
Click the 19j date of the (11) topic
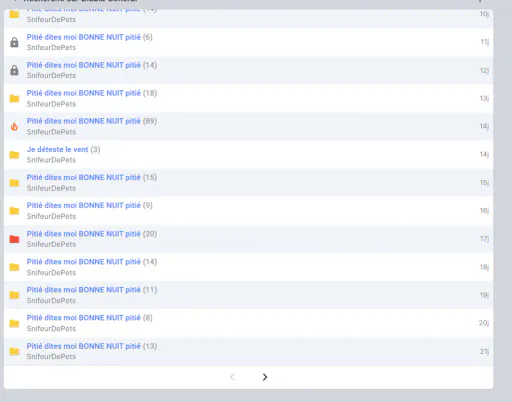pyautogui.click(x=485, y=295)
